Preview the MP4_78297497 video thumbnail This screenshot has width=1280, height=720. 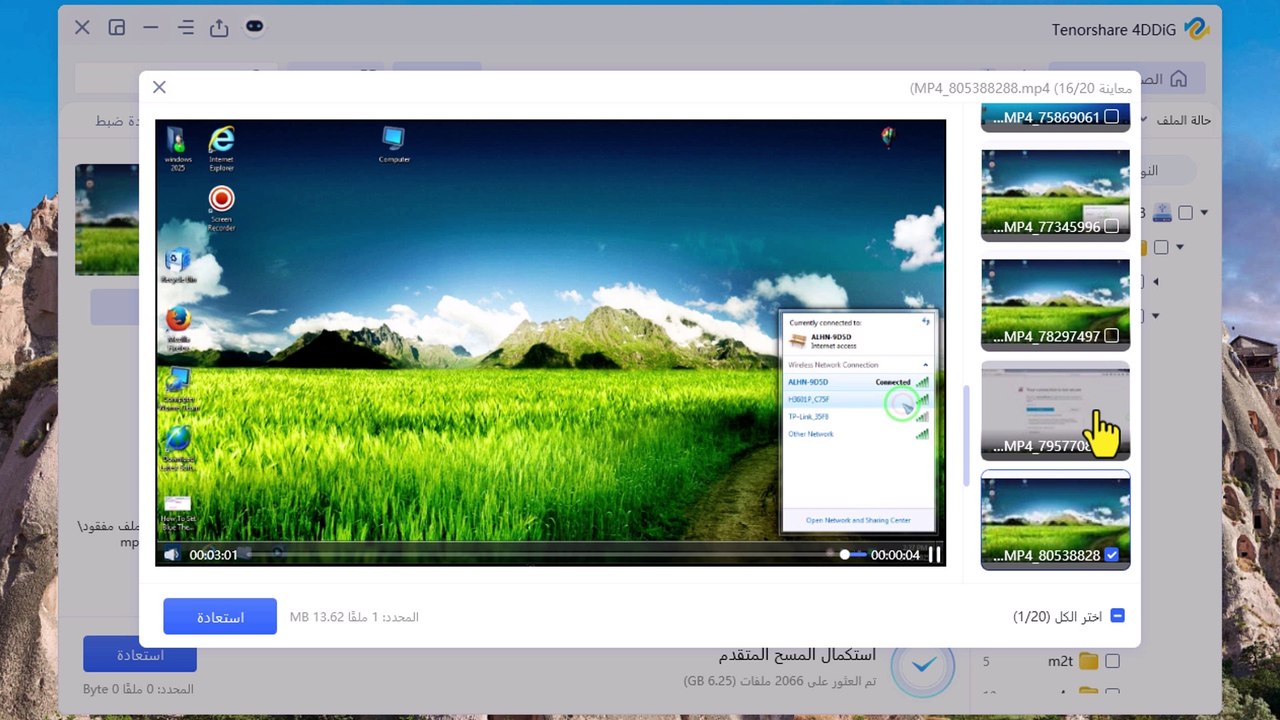(1056, 306)
